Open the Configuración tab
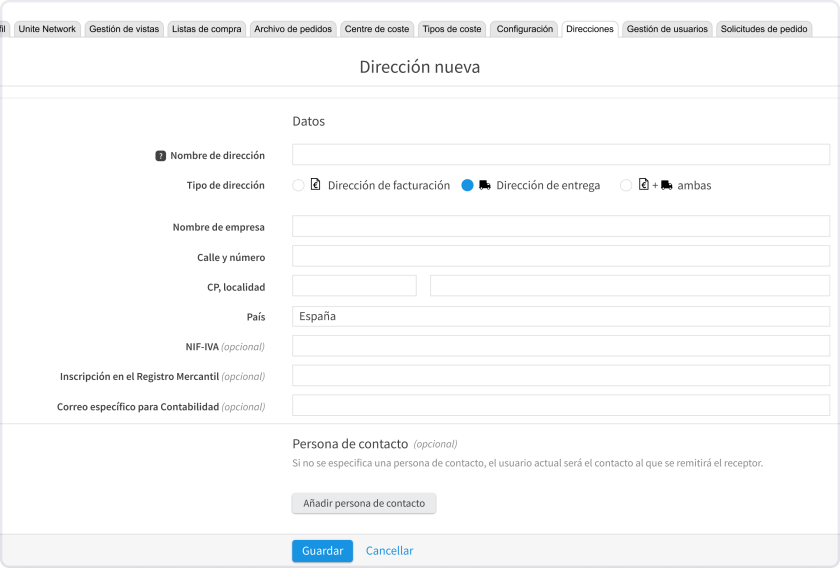The height and width of the screenshot is (568, 840). tap(524, 29)
